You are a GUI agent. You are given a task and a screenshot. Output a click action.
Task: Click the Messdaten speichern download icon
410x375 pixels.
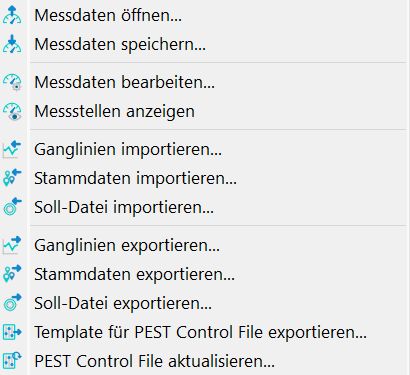12,44
